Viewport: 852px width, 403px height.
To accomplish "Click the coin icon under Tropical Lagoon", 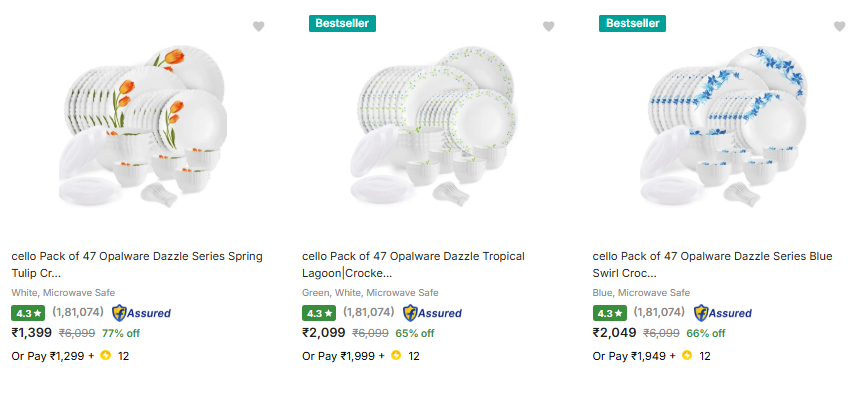I will (x=396, y=355).
